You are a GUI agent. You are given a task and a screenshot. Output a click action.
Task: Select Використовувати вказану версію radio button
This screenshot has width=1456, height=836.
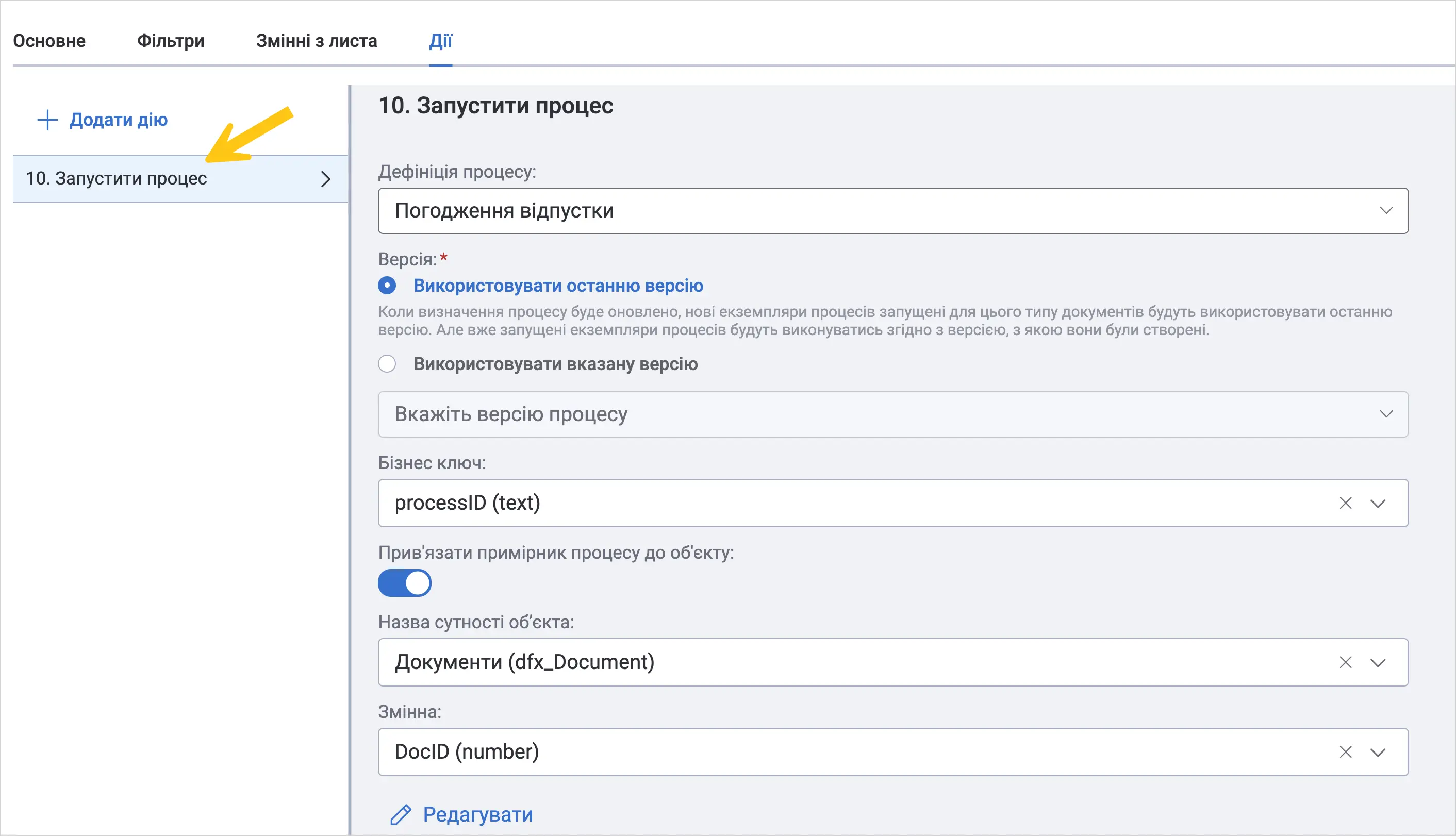click(387, 364)
